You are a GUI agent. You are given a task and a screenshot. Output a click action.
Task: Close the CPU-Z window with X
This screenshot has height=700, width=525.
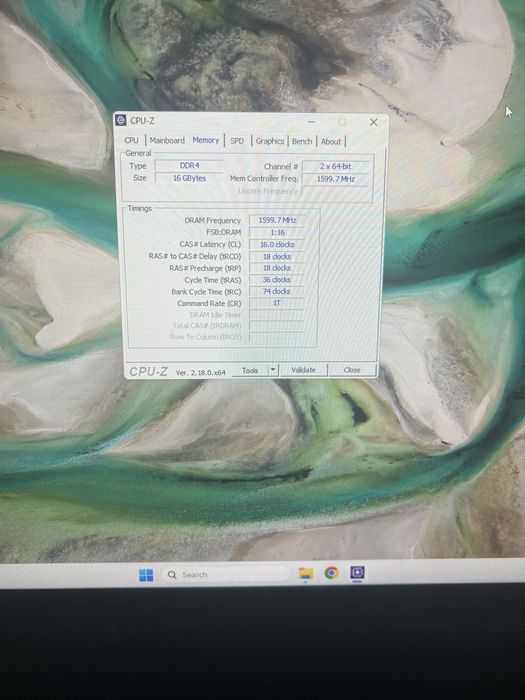(374, 122)
